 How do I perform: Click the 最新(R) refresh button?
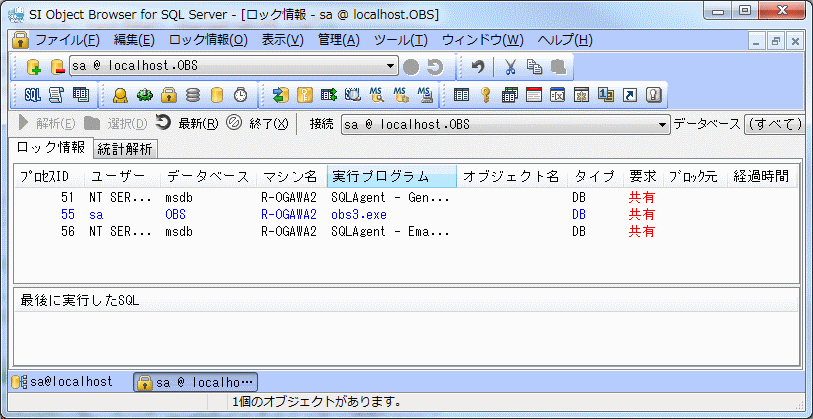pos(187,124)
